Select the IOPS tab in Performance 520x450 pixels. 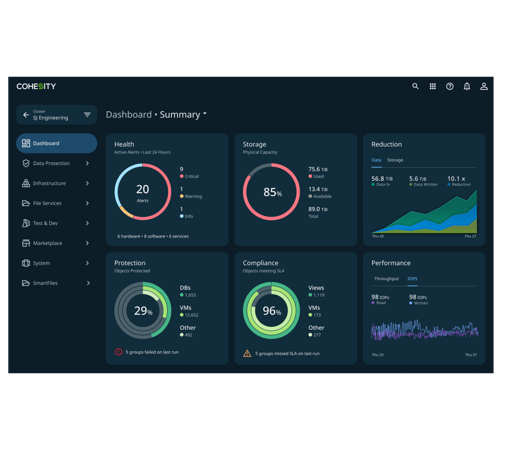(x=412, y=279)
